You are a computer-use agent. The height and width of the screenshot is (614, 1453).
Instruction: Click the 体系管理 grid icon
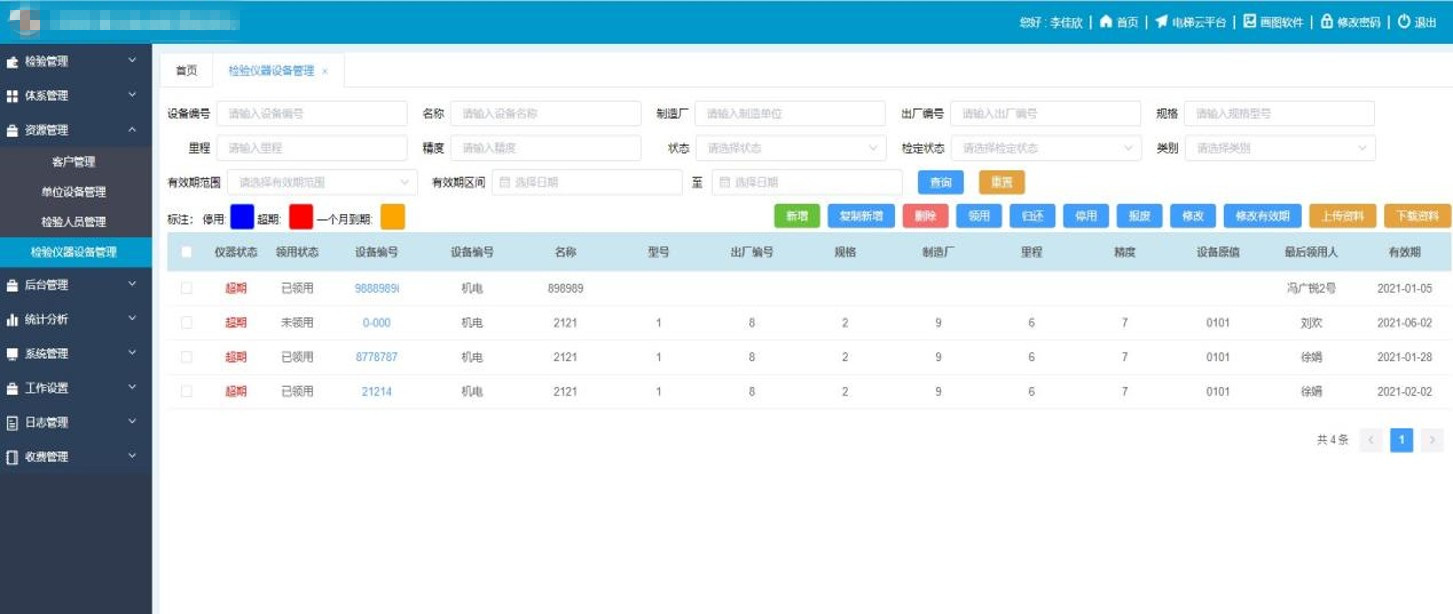click(x=12, y=96)
